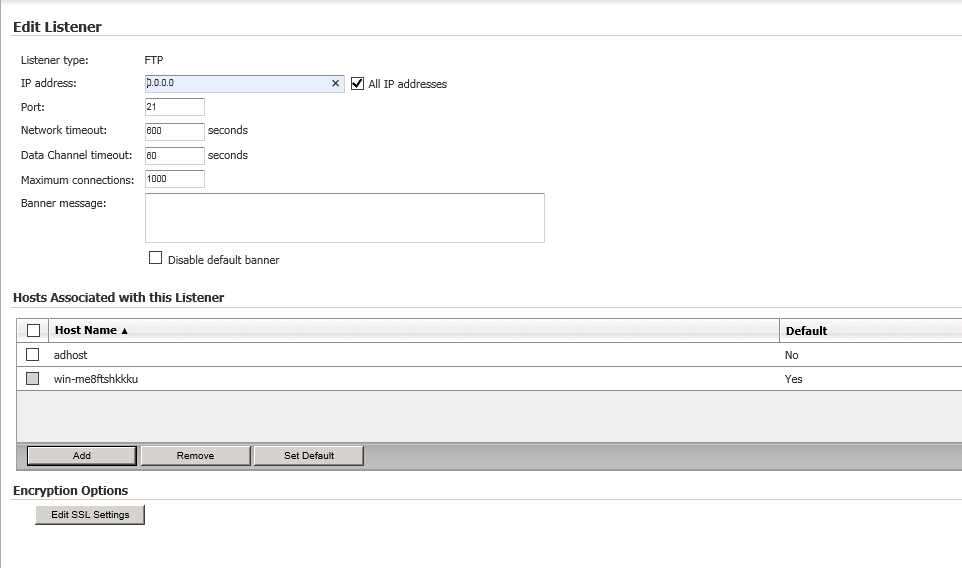The width and height of the screenshot is (962, 568).
Task: Tick the select-all checkbox in the hosts table header
Action: pyautogui.click(x=34, y=331)
